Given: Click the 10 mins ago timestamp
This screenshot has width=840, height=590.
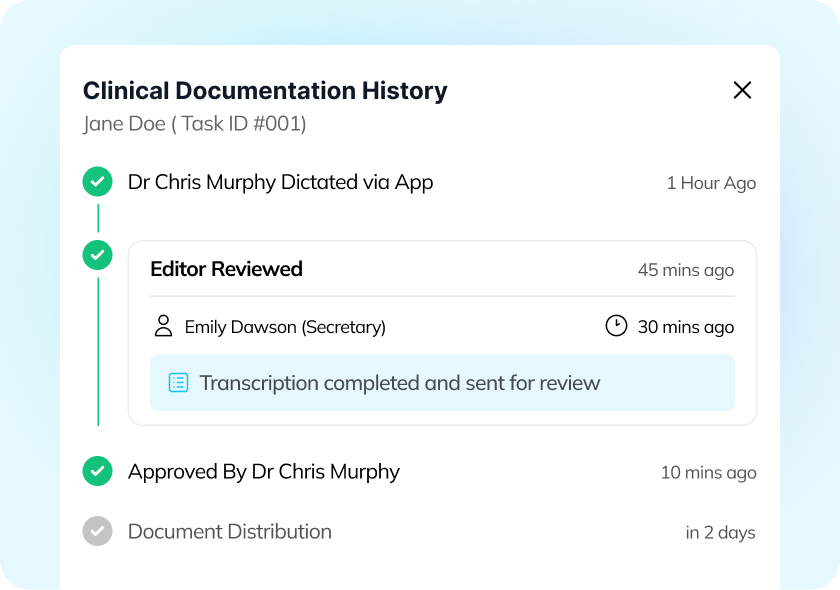Looking at the screenshot, I should (708, 473).
